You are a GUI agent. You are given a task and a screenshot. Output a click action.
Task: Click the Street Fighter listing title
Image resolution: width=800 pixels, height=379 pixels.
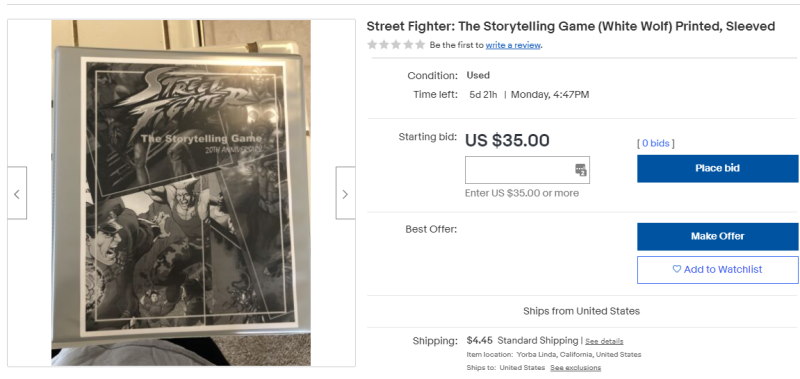570,26
